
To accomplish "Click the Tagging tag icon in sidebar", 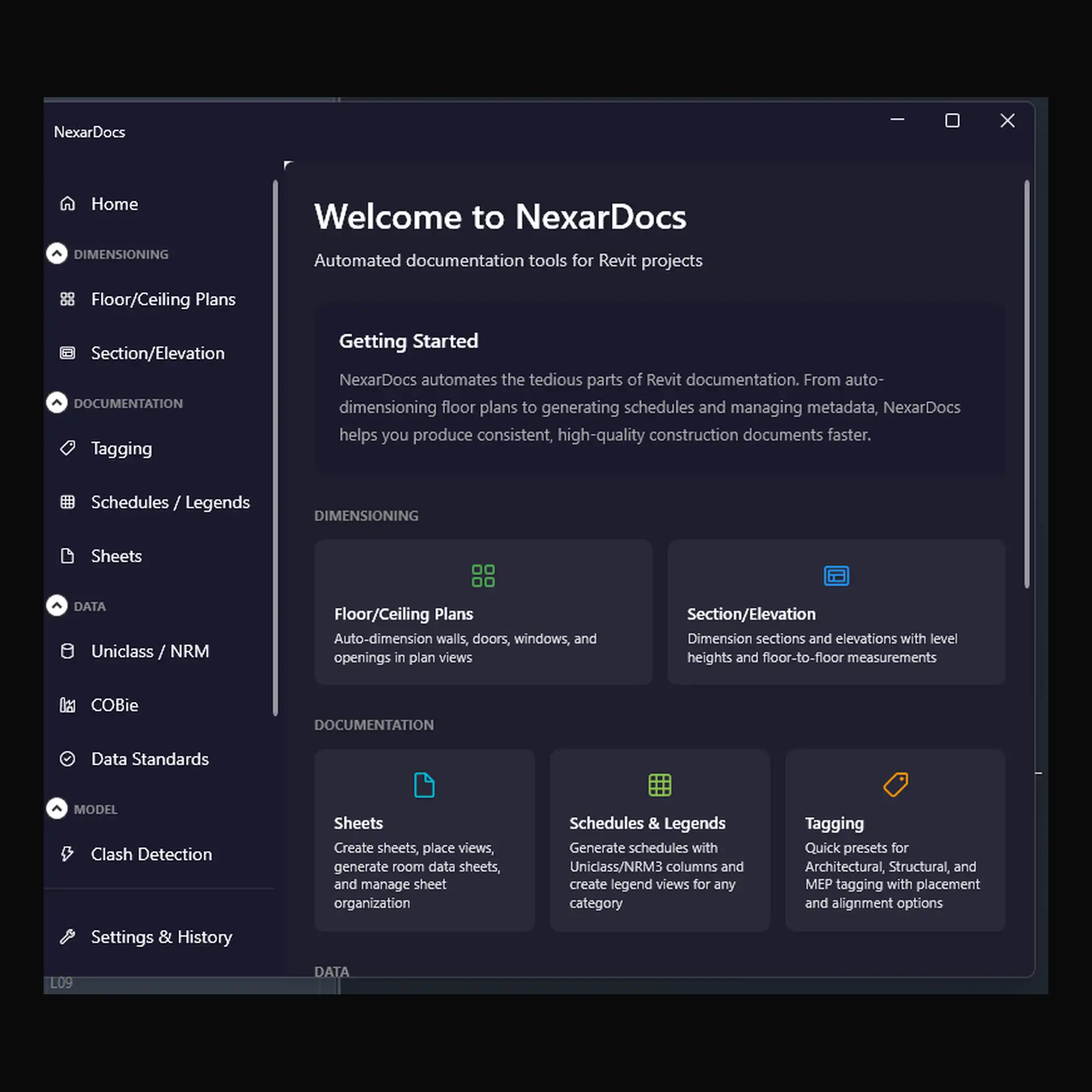I will click(67, 448).
